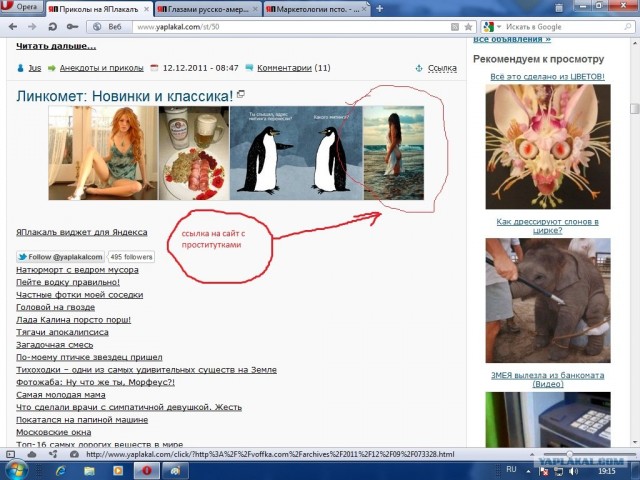Open Тихоходки удивительных существ link
This screenshot has width=640, height=480.
point(146,370)
